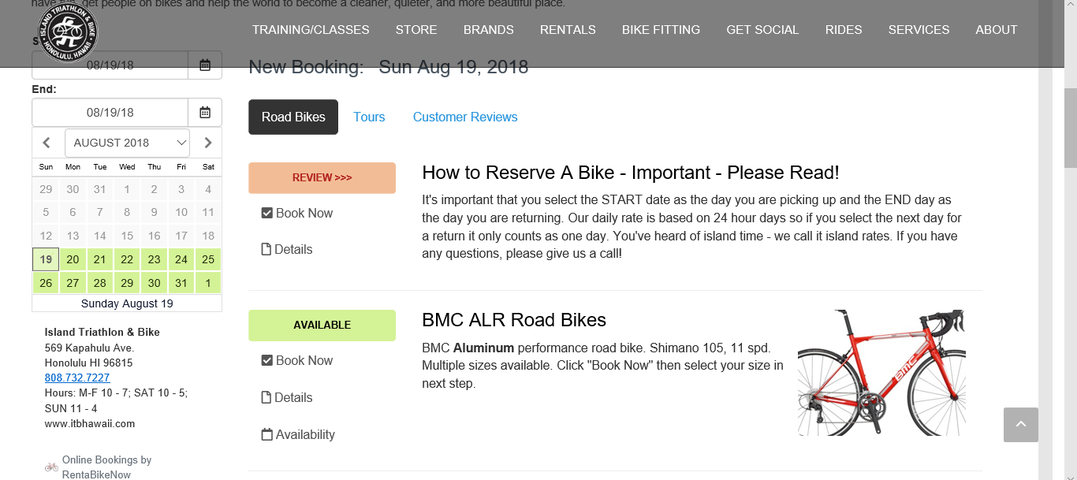
Task: Open the AUGUST 2018 month dropdown
Action: tap(127, 143)
